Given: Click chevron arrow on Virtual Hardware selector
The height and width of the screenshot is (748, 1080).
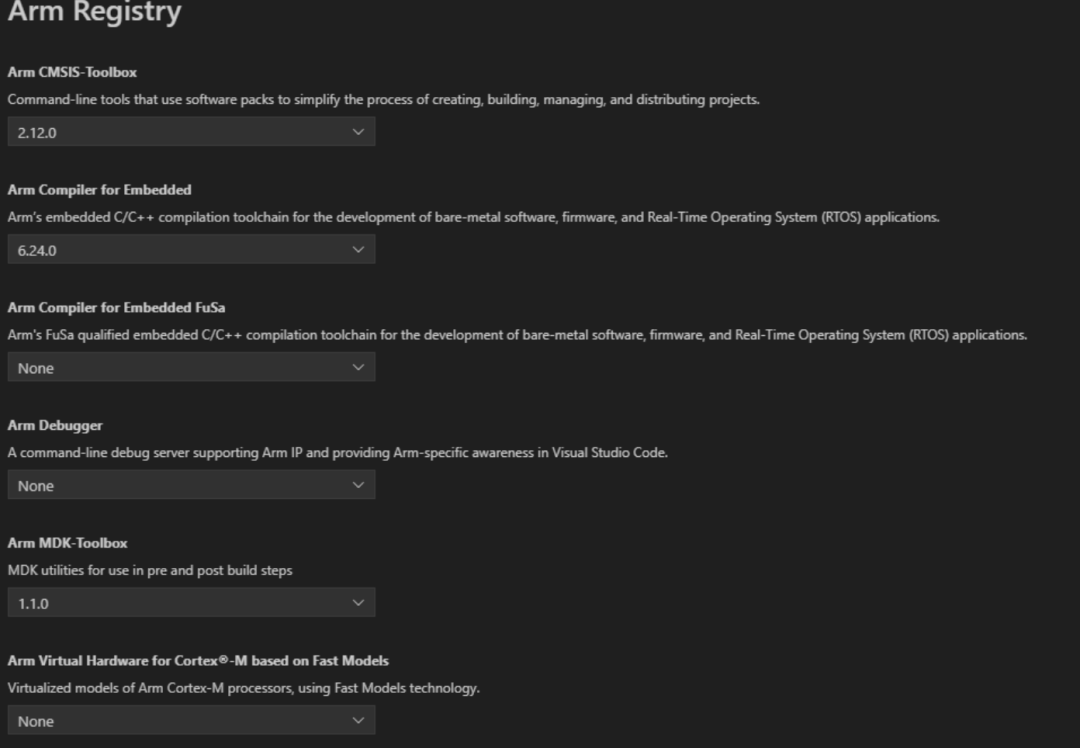Looking at the screenshot, I should point(358,720).
